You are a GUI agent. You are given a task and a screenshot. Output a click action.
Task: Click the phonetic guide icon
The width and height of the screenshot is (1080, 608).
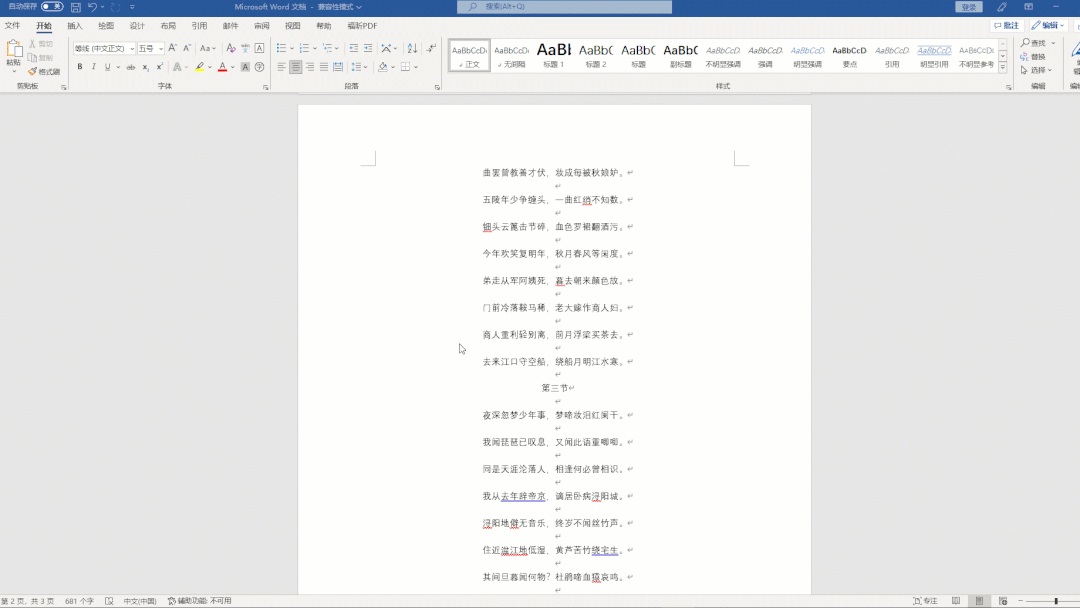(245, 48)
